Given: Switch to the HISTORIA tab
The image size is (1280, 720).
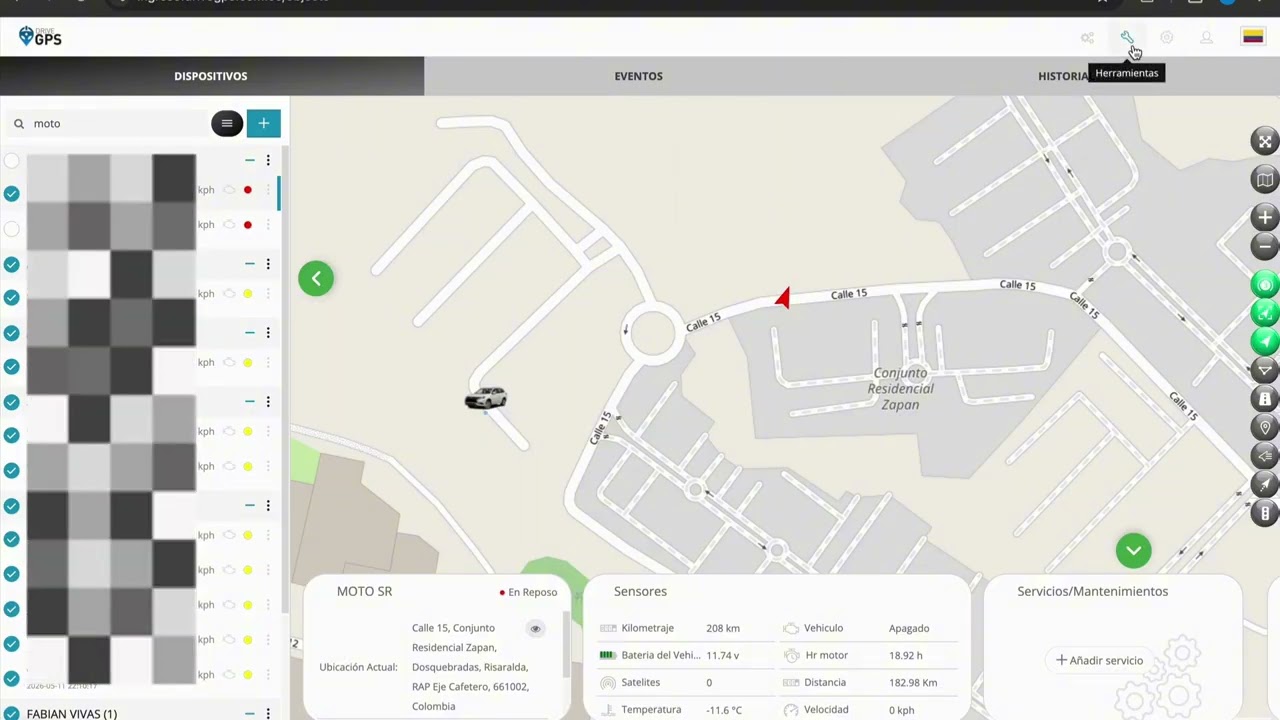Looking at the screenshot, I should click(1063, 76).
